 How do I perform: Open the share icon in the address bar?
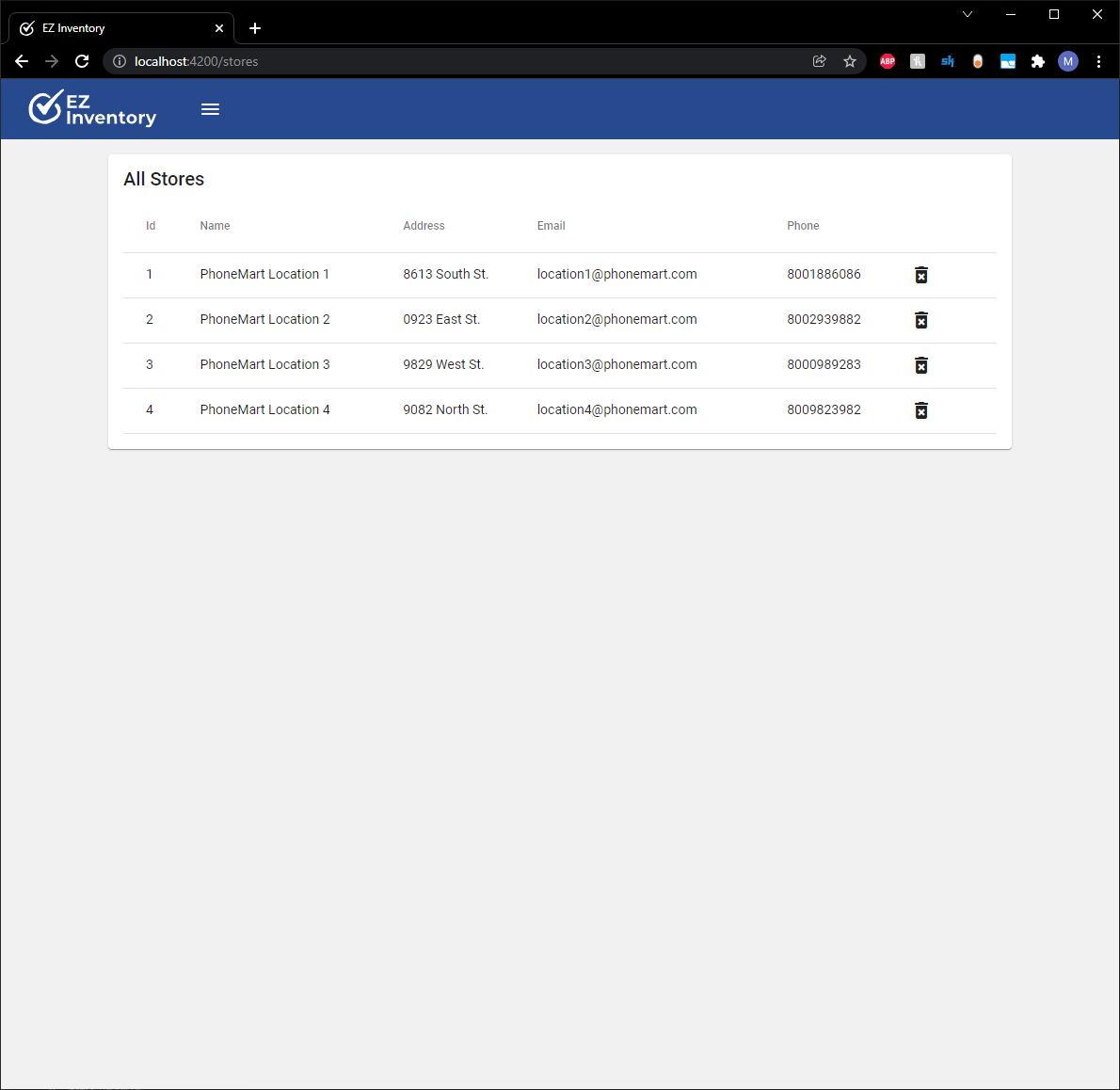click(x=819, y=61)
